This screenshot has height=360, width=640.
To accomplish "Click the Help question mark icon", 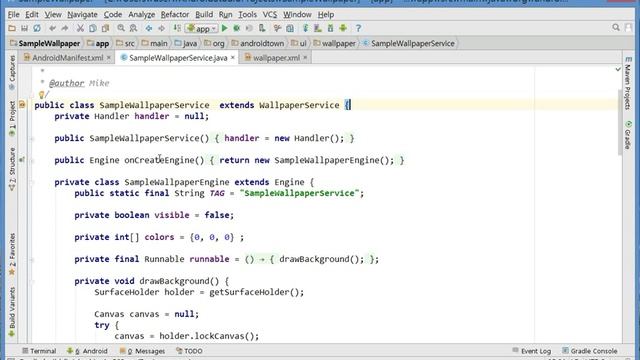I will click(358, 28).
